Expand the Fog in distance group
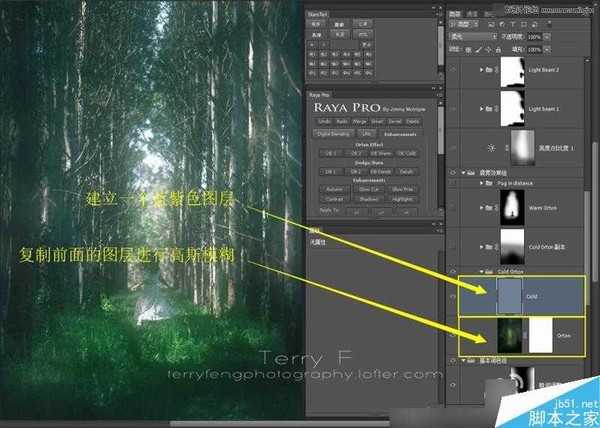600x428 pixels. (x=481, y=183)
